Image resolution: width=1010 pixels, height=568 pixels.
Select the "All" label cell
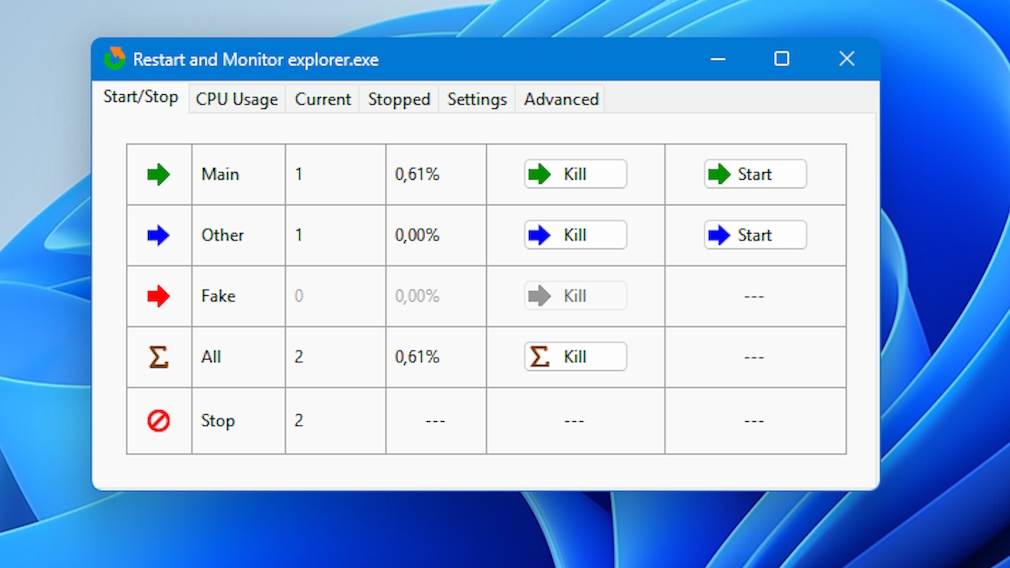click(238, 357)
